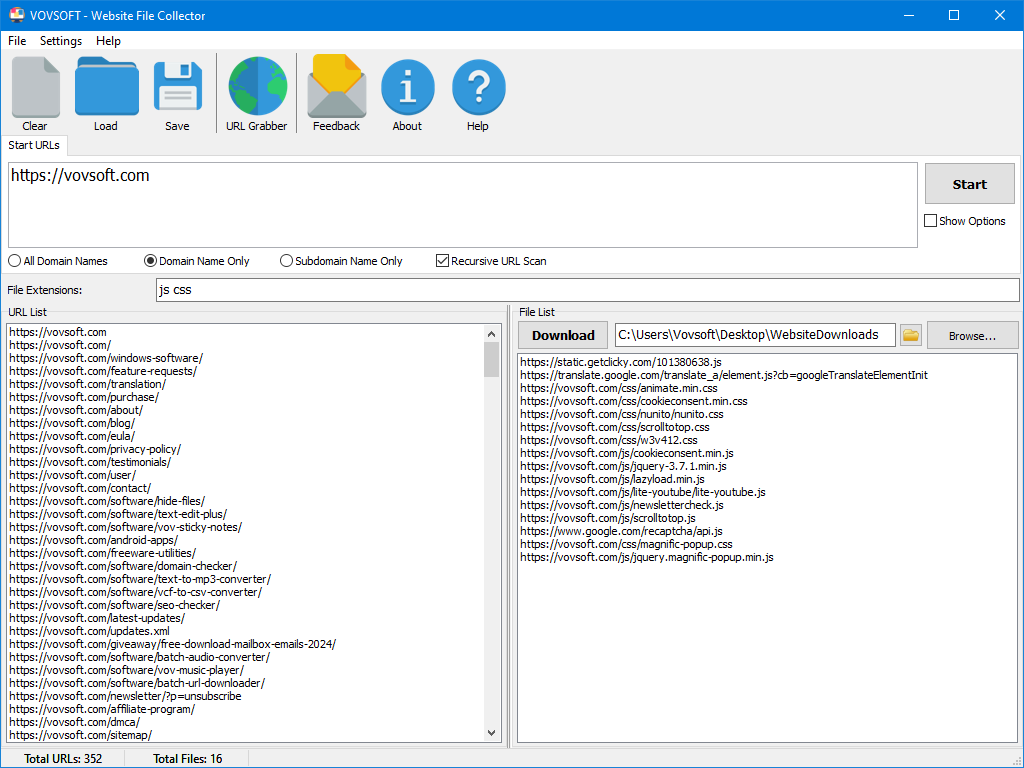
Task: Disable the Recursive URL Scan checkbox
Action: click(x=442, y=260)
